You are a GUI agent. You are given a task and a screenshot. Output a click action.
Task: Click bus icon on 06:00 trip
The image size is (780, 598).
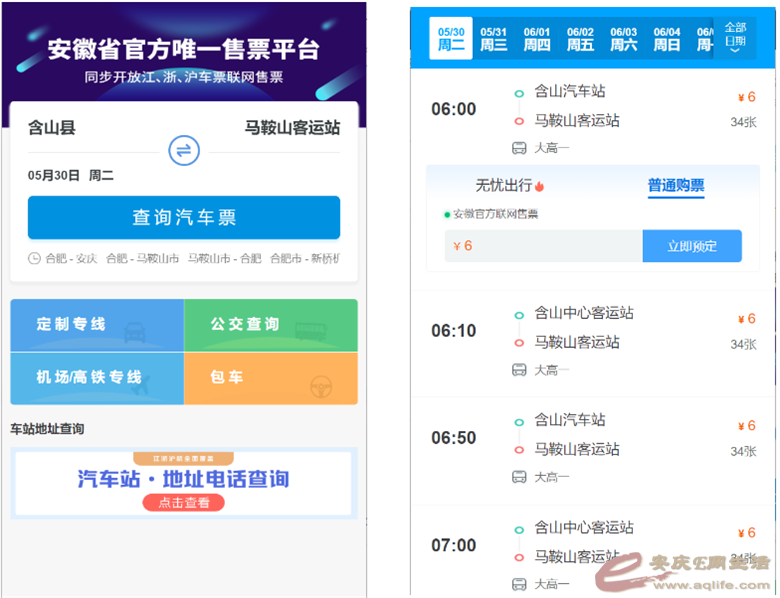519,149
